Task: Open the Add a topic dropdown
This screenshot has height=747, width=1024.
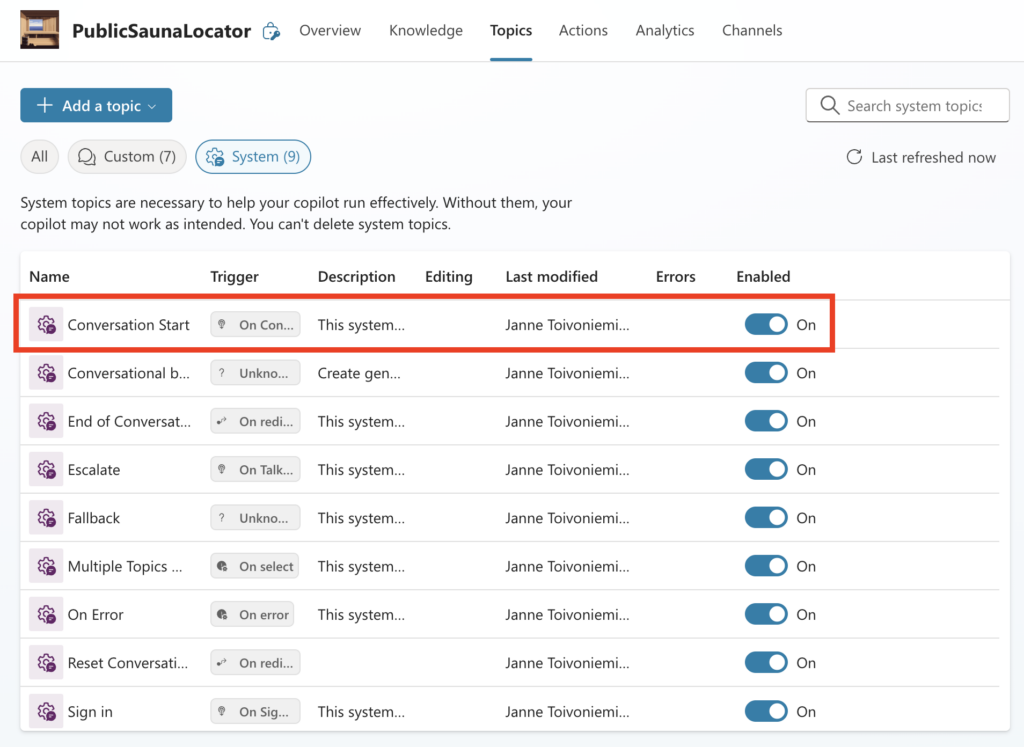Action: (x=96, y=106)
